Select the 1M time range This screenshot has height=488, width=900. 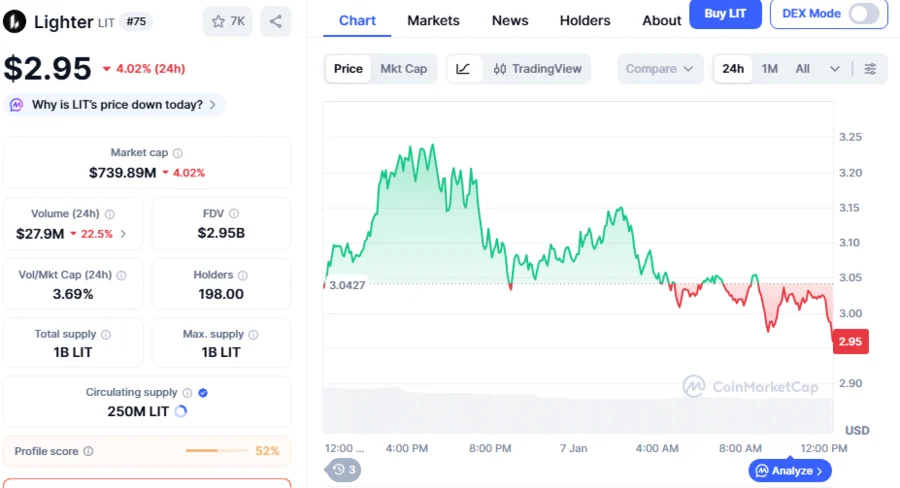[769, 69]
